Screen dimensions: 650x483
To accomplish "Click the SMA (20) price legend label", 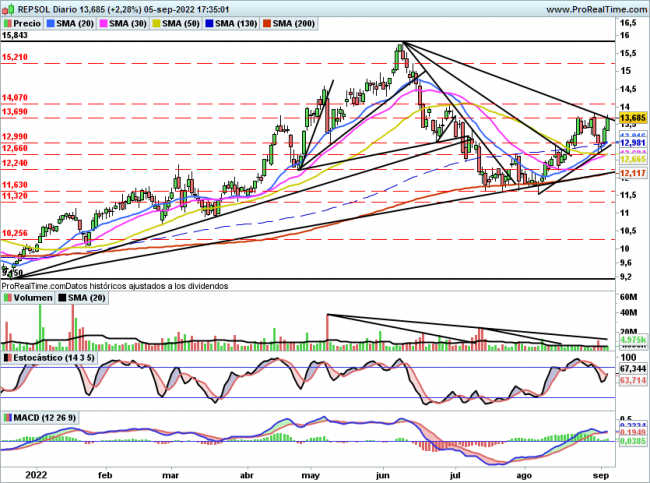I will coord(75,24).
